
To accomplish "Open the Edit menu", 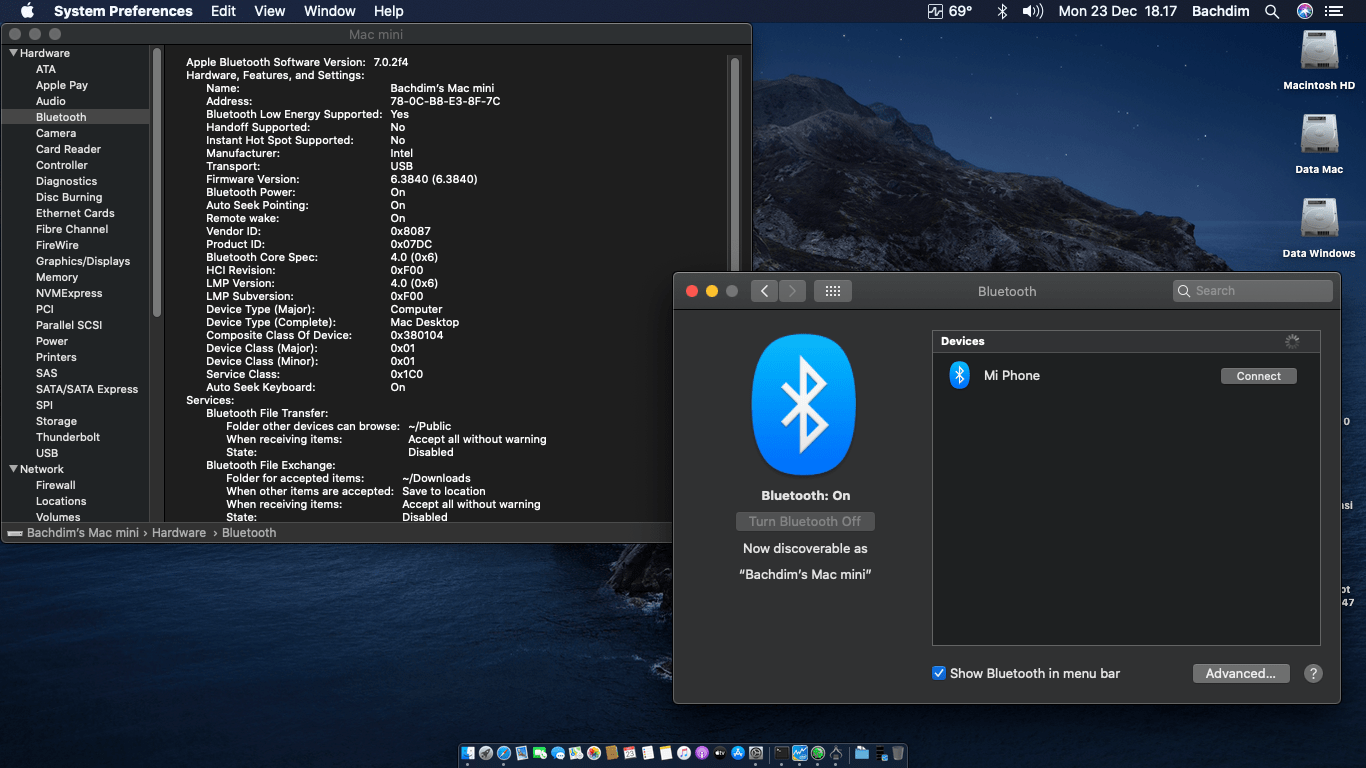I will tap(223, 12).
